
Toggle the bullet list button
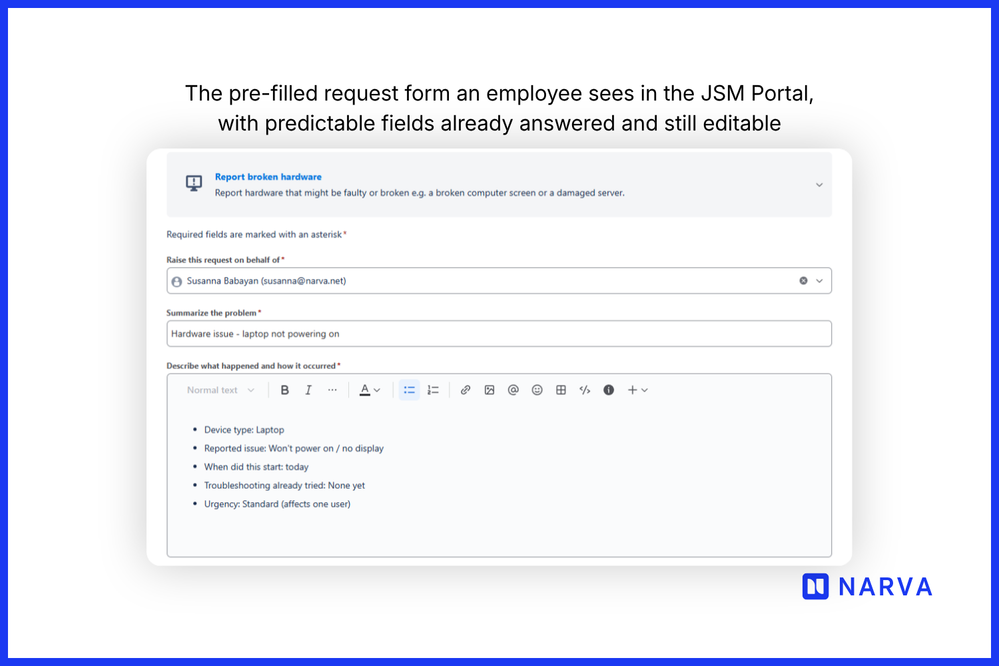pos(409,390)
